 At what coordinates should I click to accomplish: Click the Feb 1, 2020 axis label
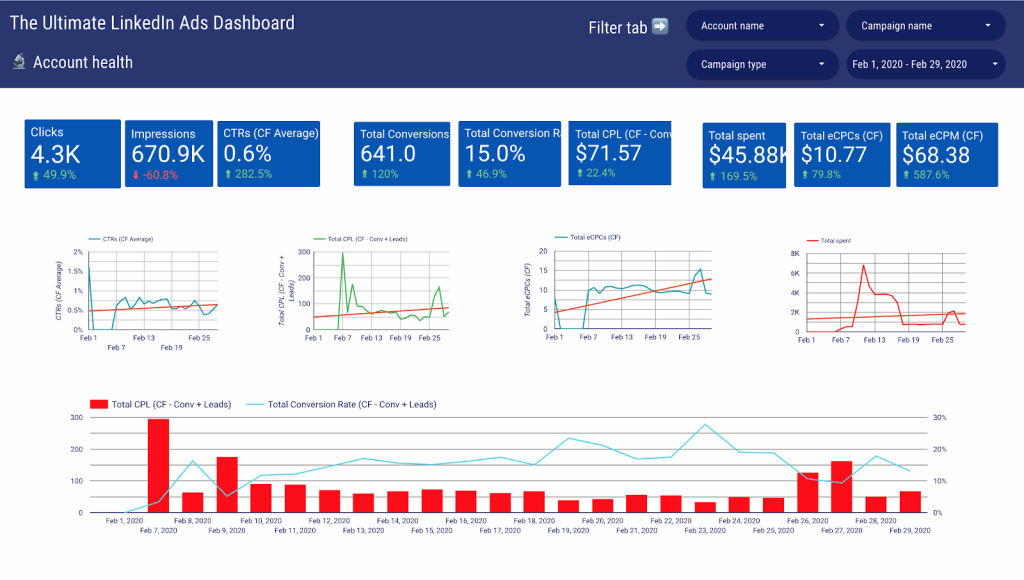124,521
